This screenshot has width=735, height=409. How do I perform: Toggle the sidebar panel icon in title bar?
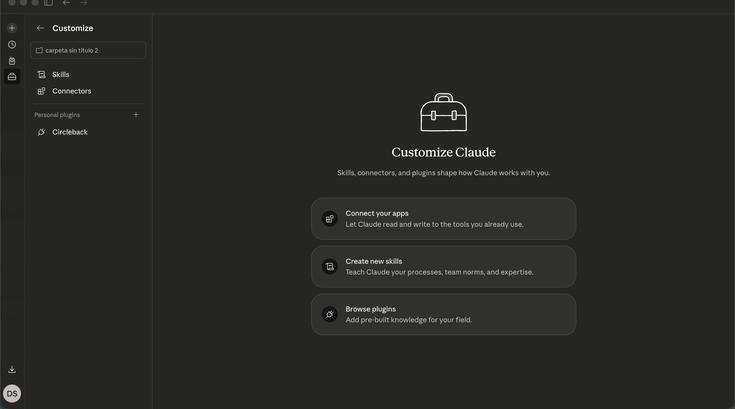point(48,3)
